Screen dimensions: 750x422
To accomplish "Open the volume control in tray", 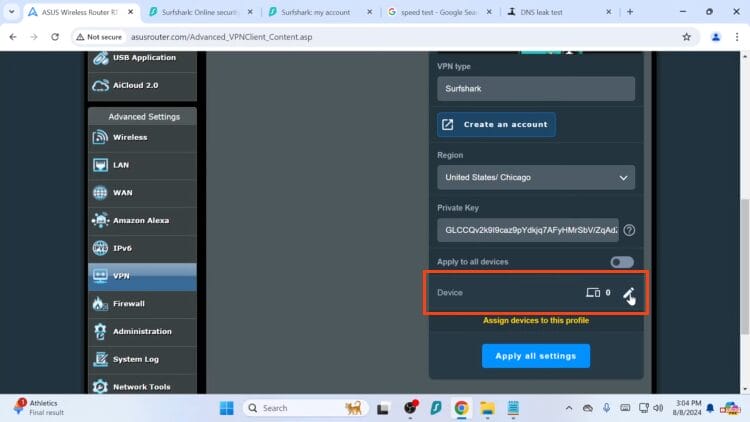I will pyautogui.click(x=658, y=408).
